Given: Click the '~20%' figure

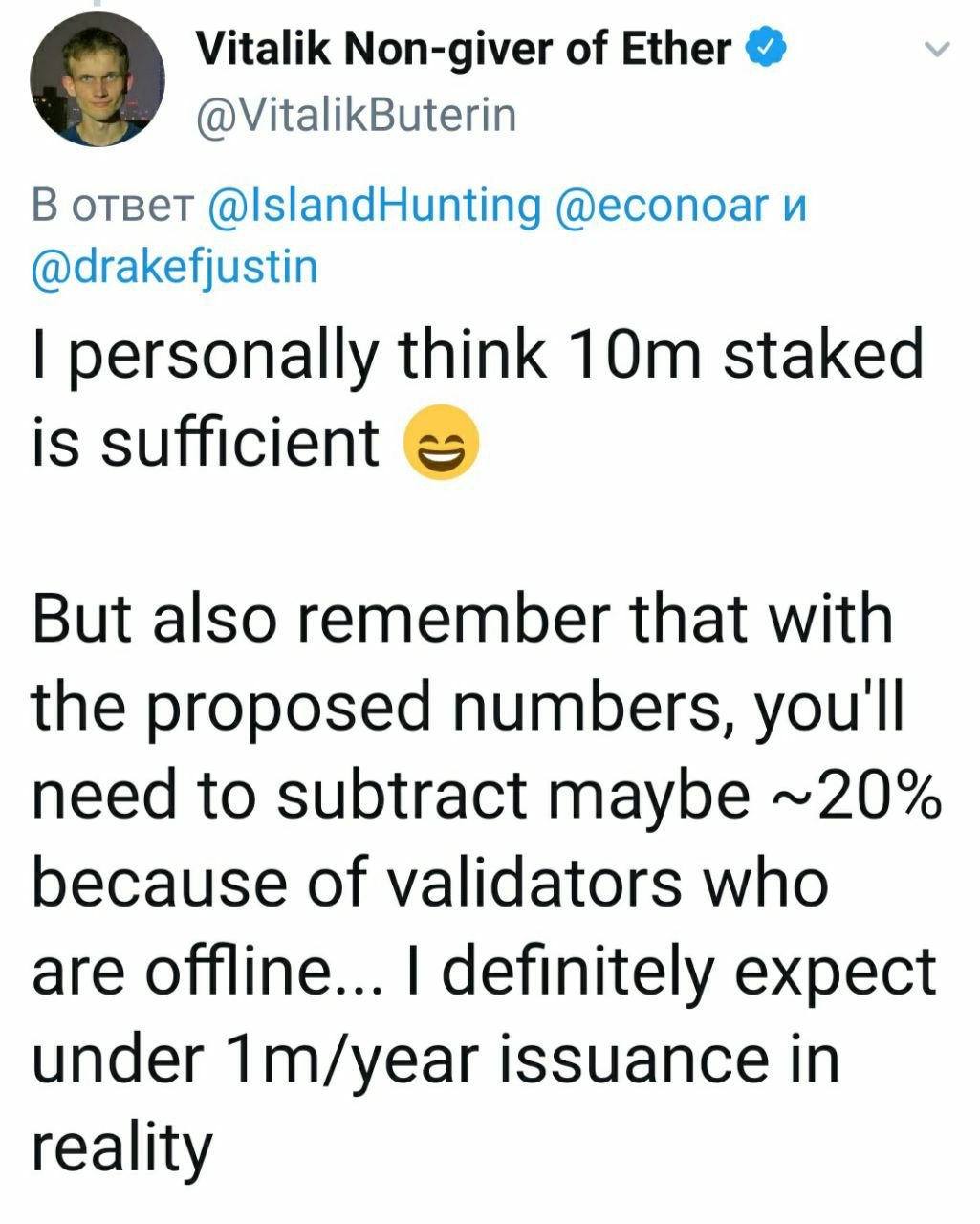Looking at the screenshot, I should (x=856, y=796).
